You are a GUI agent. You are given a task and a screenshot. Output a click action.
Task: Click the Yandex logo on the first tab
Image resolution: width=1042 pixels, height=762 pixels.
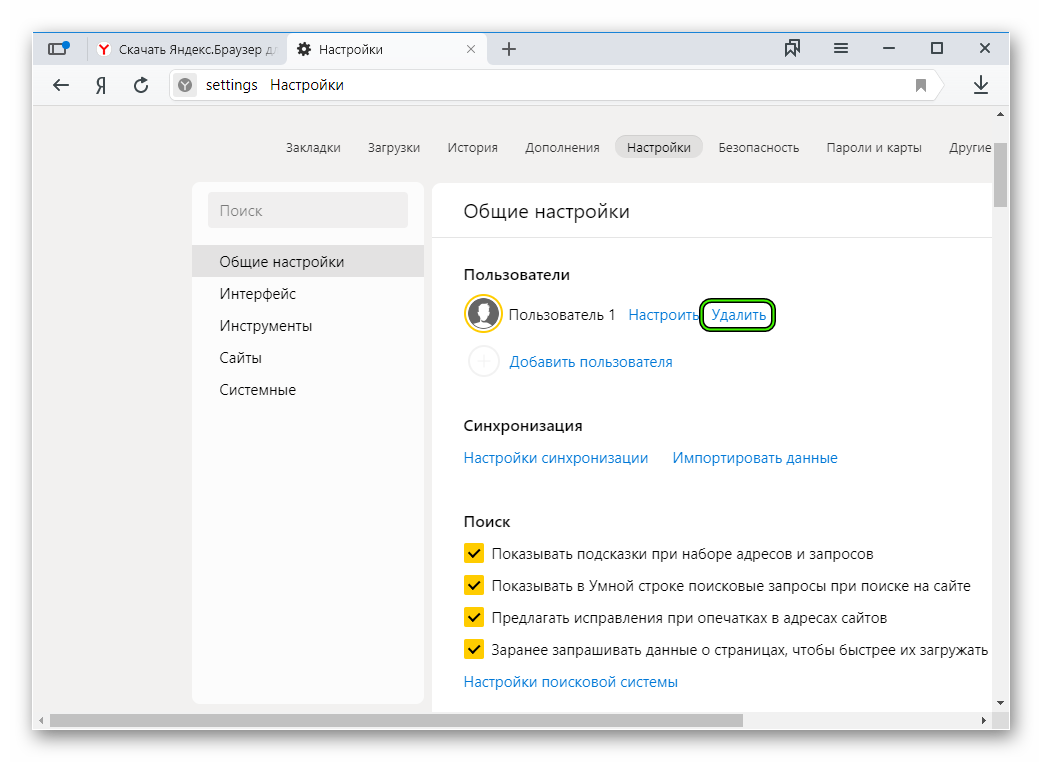[104, 49]
